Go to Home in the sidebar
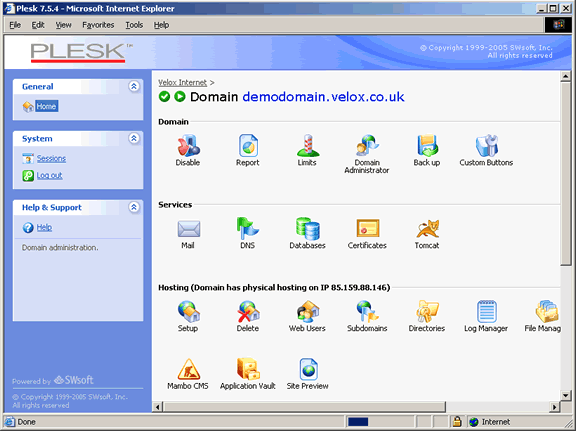 coord(46,106)
